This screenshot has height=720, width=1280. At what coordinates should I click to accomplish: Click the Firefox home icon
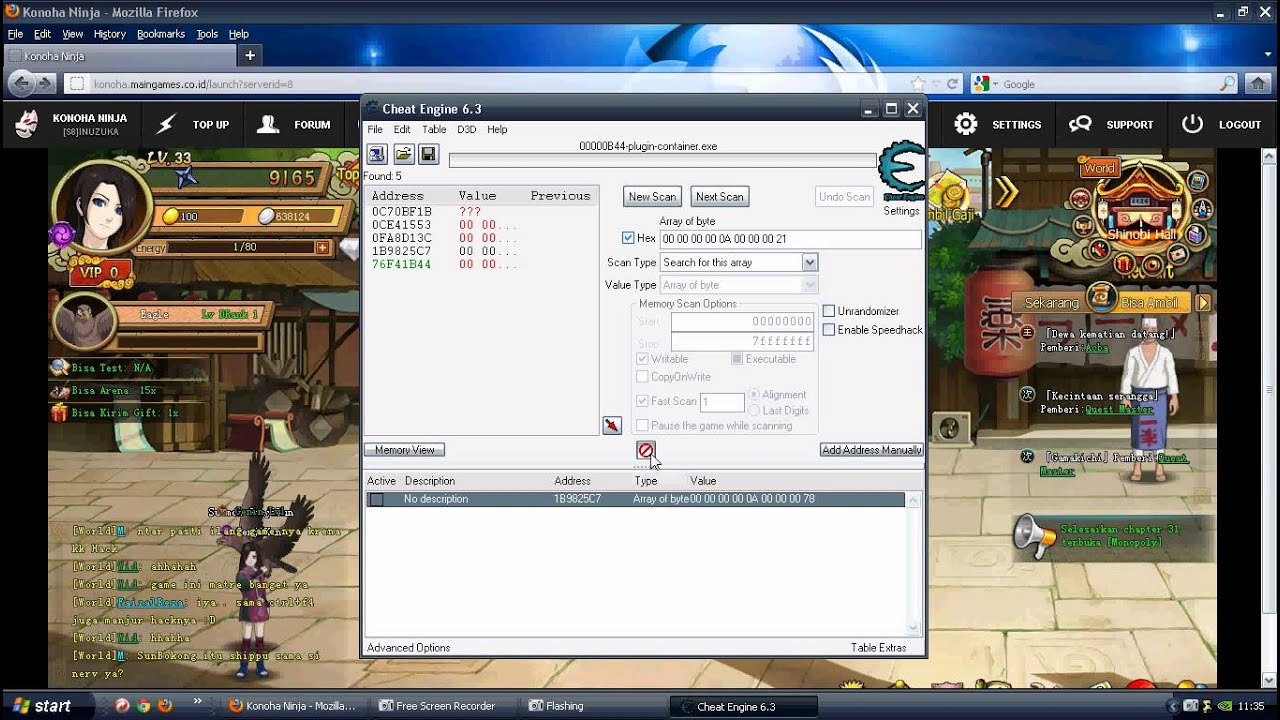click(x=1258, y=84)
